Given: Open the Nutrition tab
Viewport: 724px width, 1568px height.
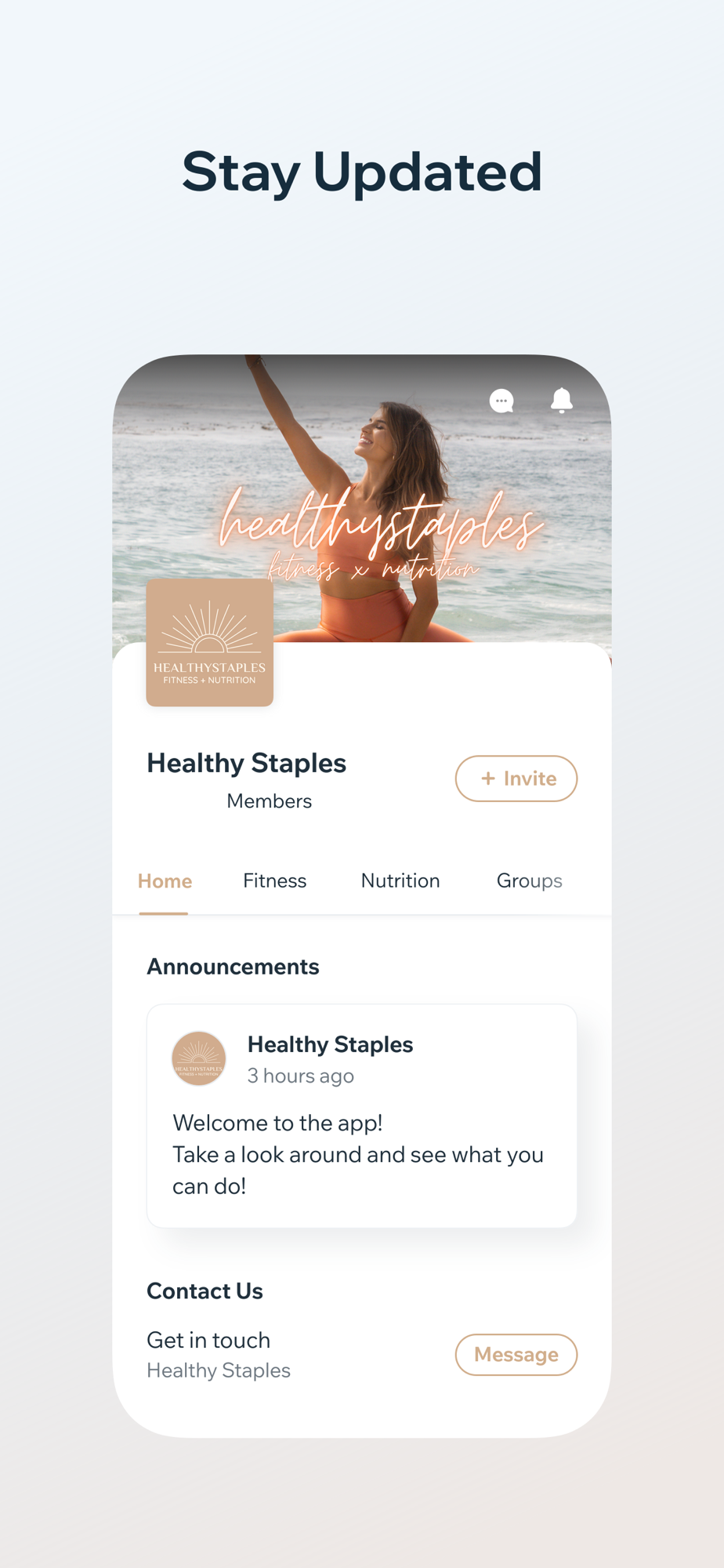Looking at the screenshot, I should pyautogui.click(x=400, y=881).
